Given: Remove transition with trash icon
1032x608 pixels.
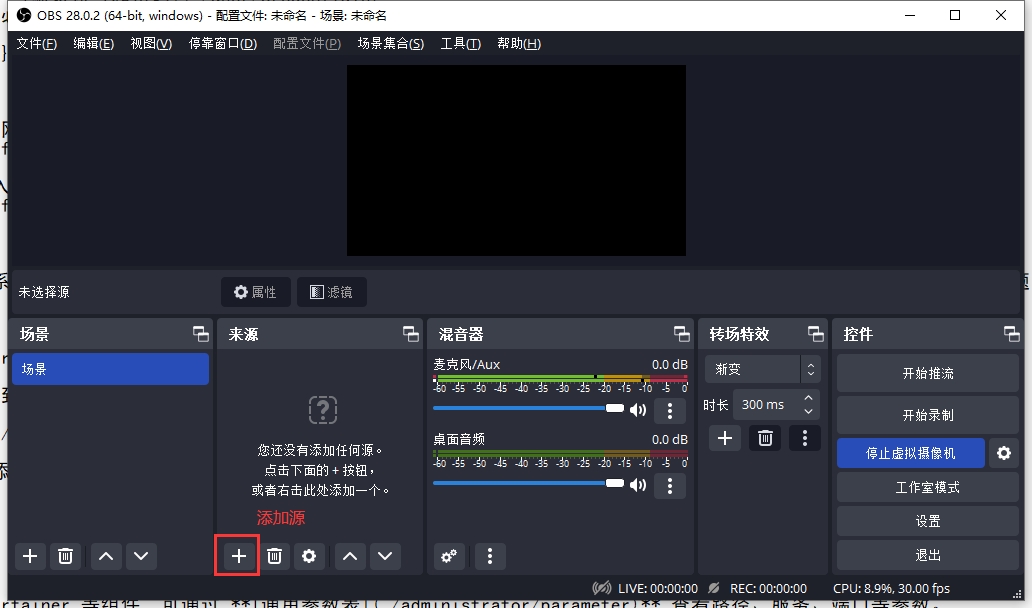Looking at the screenshot, I should (765, 438).
